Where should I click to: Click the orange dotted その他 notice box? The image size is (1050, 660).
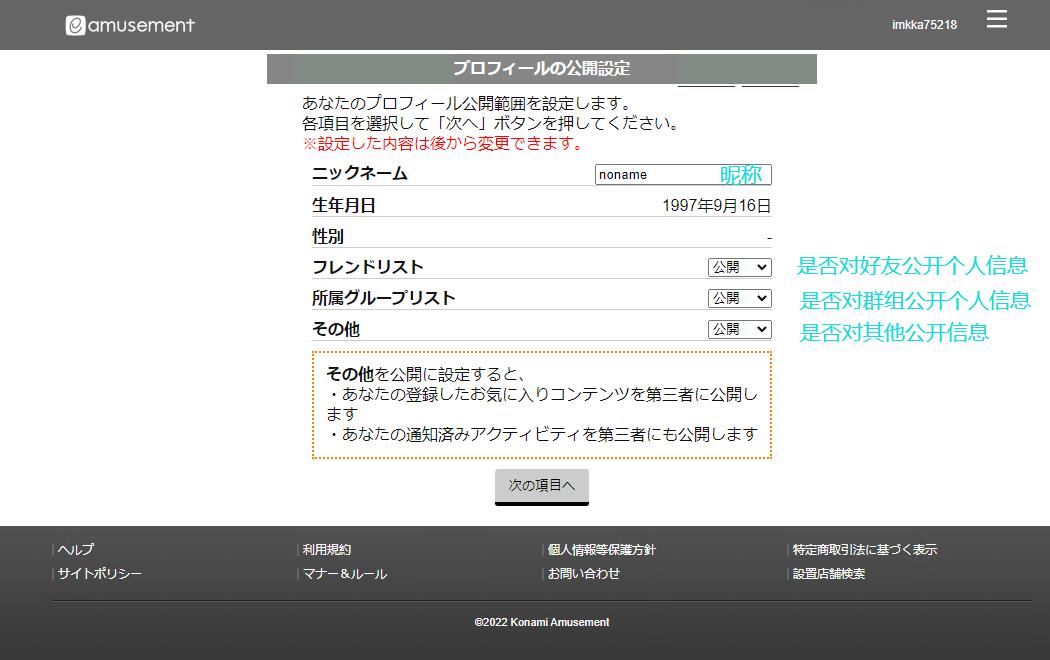tap(541, 405)
